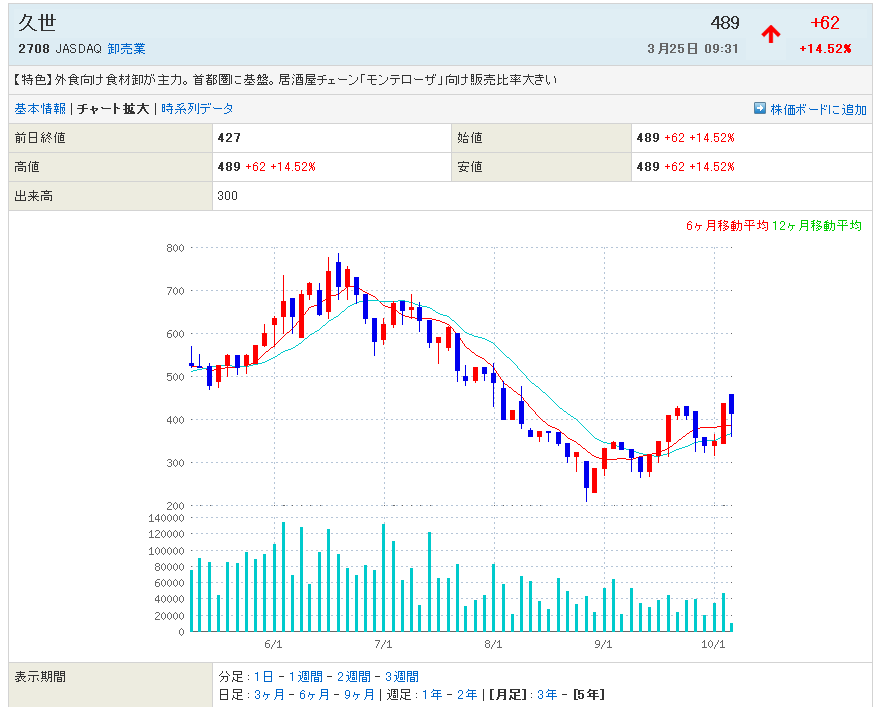Show the 1日 intraday chart
Screen dimensions: 882x707
click(263, 677)
